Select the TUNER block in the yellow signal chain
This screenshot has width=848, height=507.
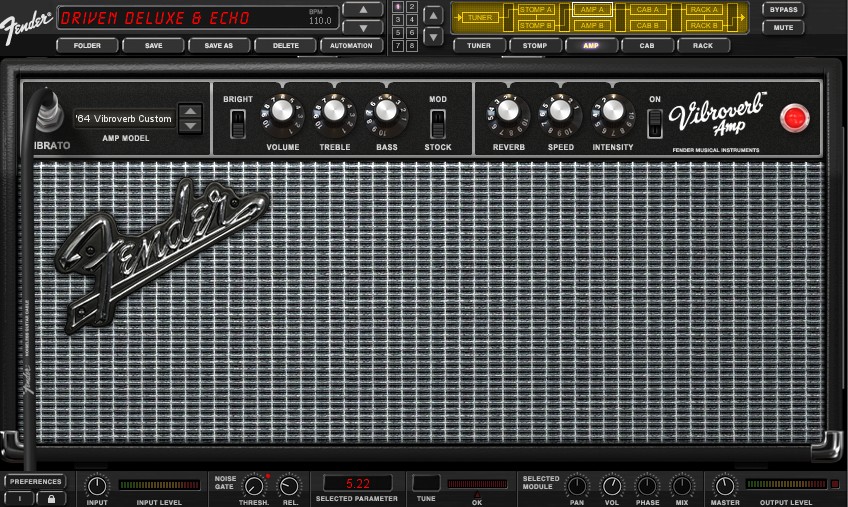480,17
